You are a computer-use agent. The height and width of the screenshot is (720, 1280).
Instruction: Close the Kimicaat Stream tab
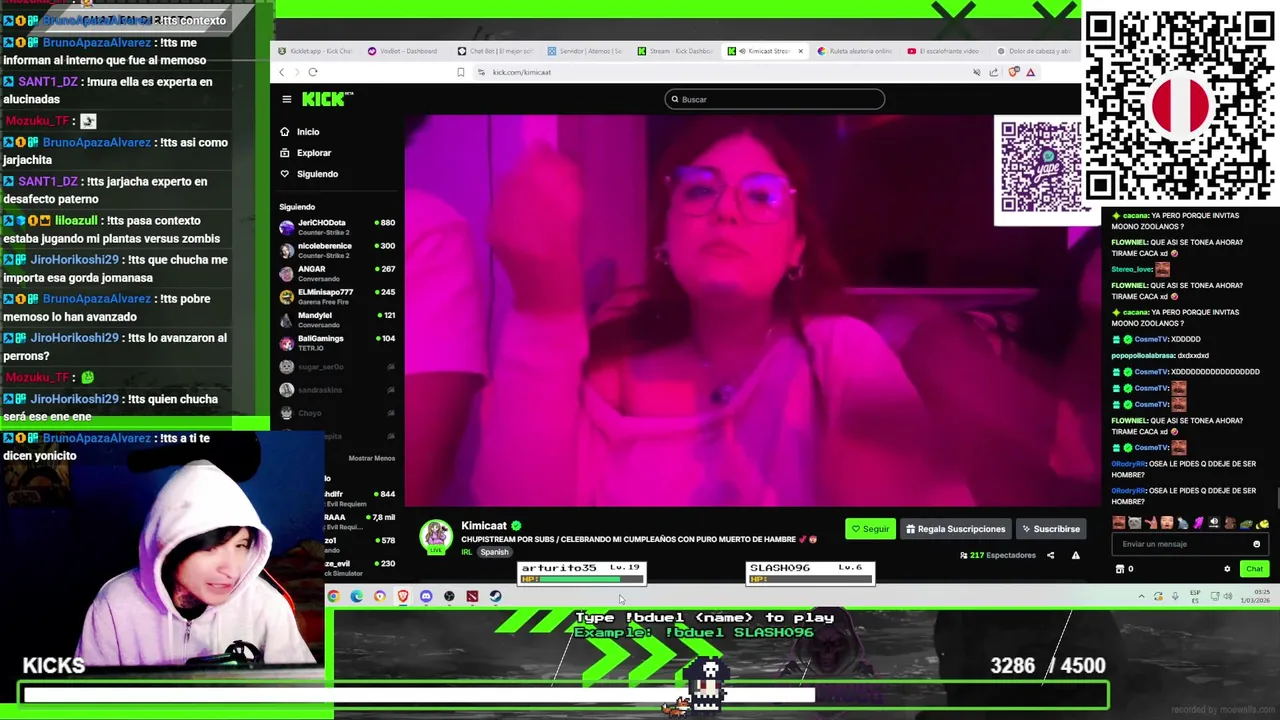tap(800, 51)
